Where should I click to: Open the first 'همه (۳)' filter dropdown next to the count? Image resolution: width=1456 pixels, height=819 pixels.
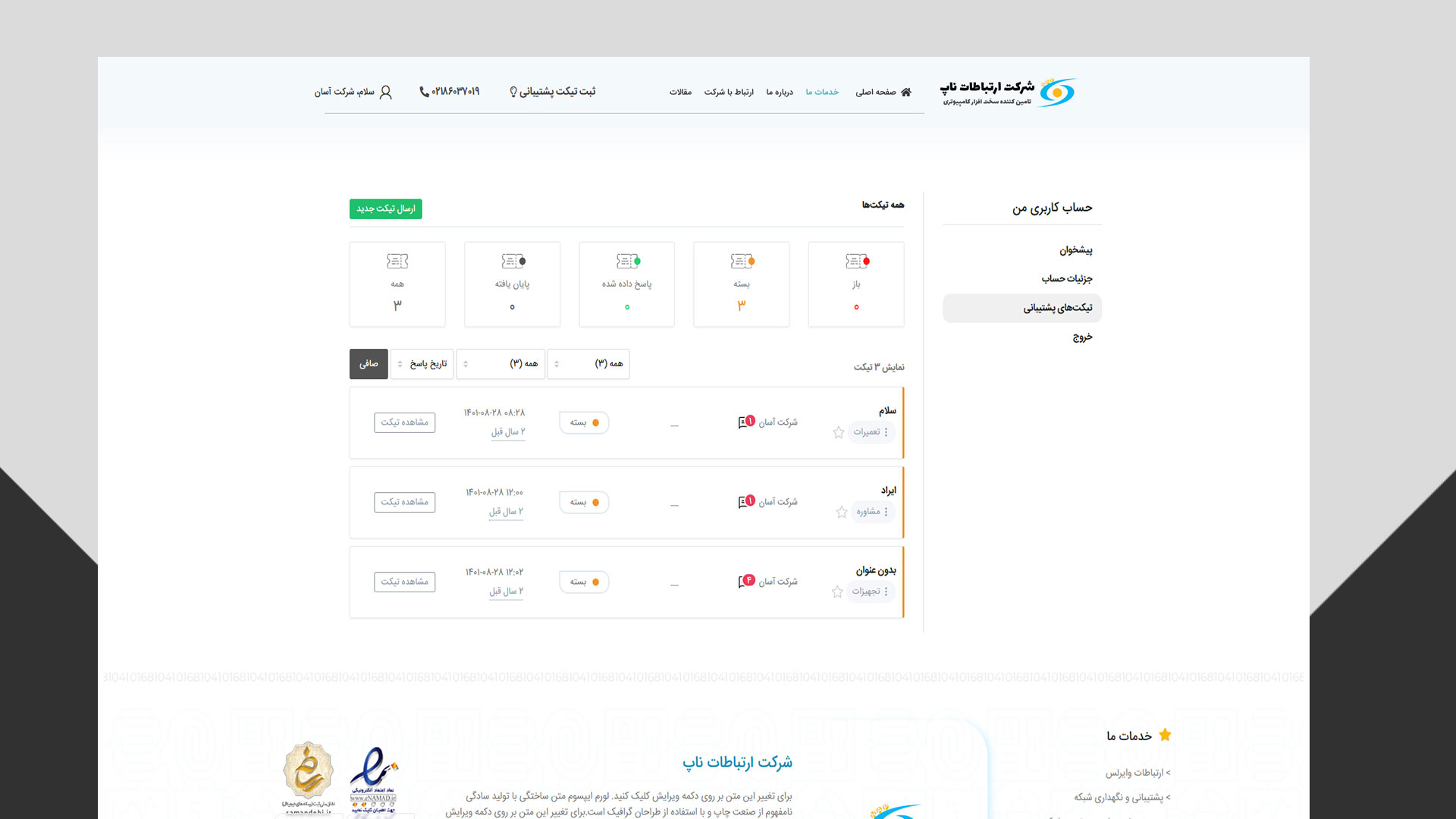588,364
